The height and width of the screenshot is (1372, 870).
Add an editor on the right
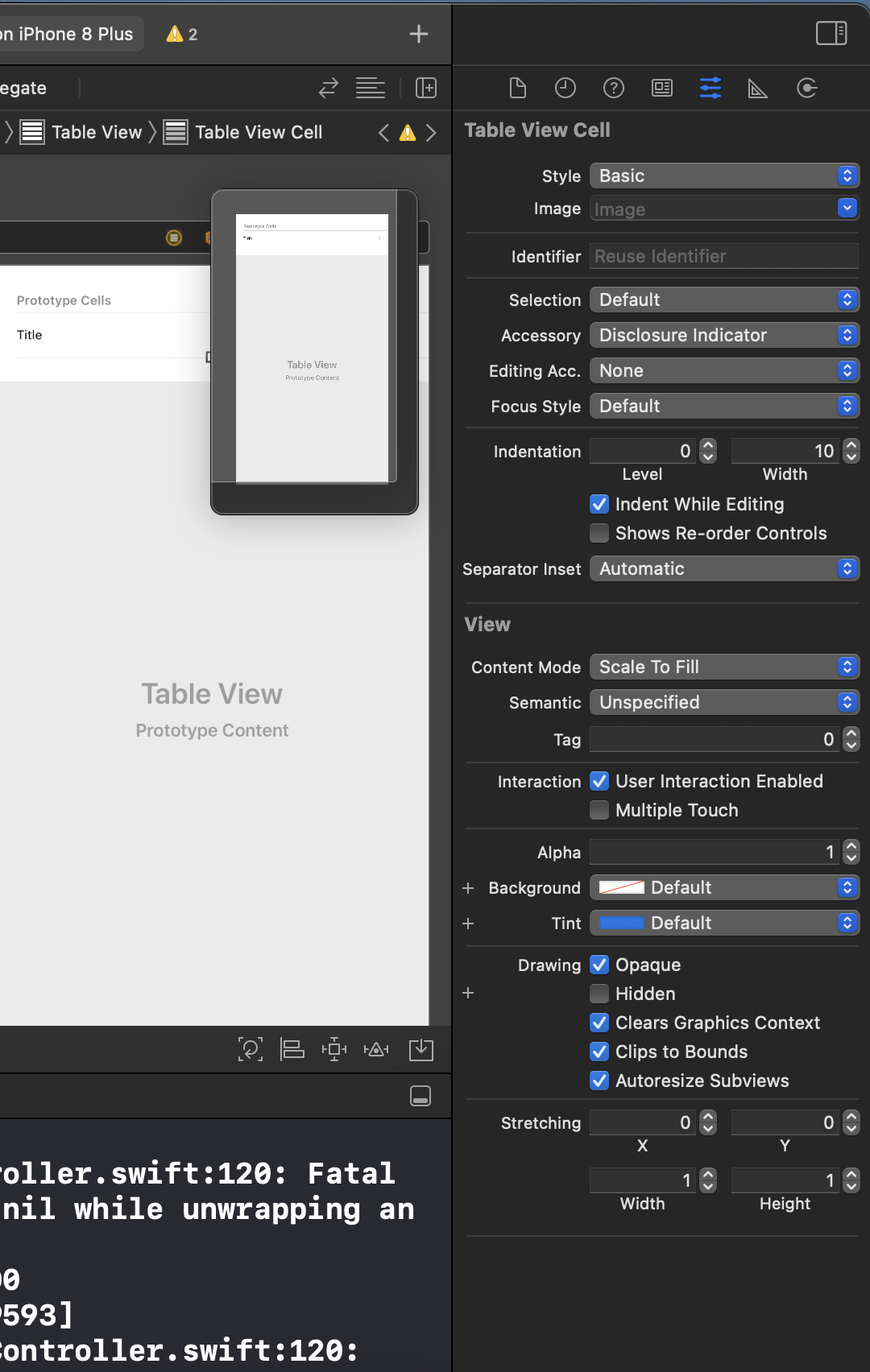pos(426,88)
